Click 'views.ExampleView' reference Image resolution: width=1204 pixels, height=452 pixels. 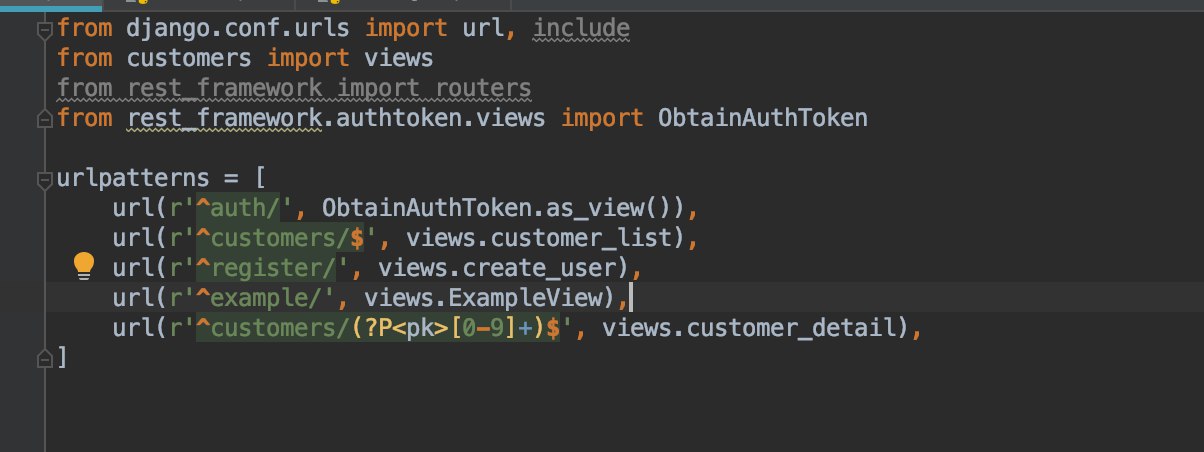coord(490,297)
